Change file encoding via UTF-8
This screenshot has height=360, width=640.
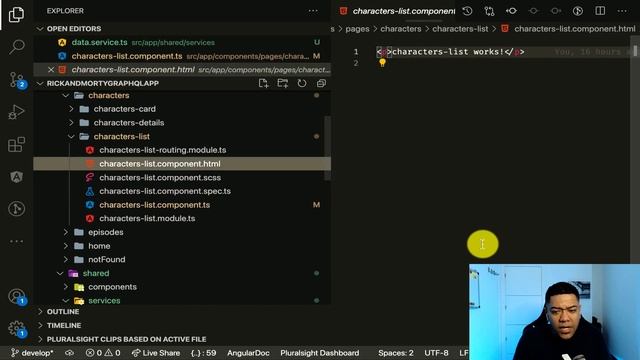click(436, 353)
